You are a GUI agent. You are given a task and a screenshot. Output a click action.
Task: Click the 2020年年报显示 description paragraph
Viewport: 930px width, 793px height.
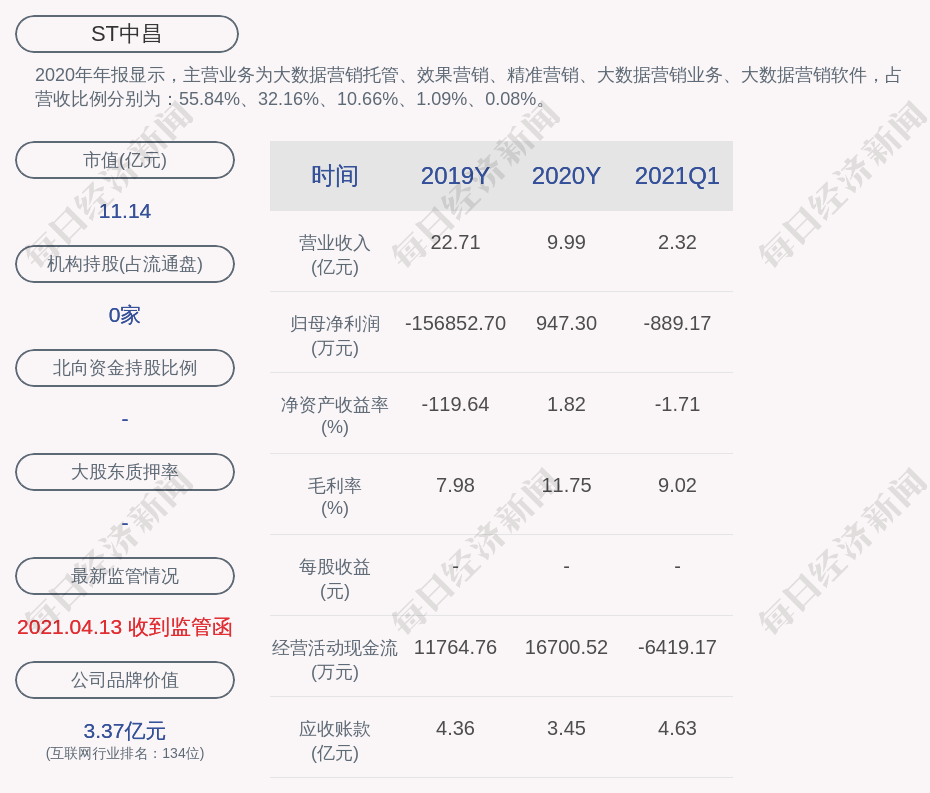[x=468, y=87]
